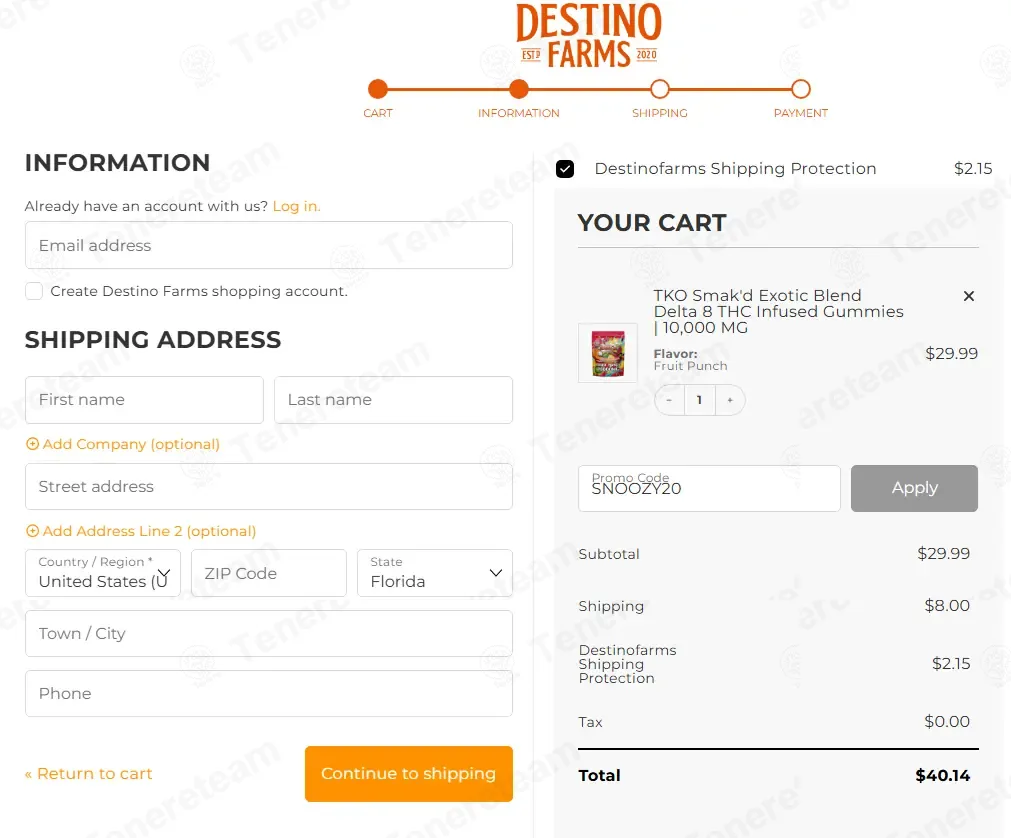Open the State dropdown showing Florida
This screenshot has width=1011, height=838.
(x=435, y=573)
